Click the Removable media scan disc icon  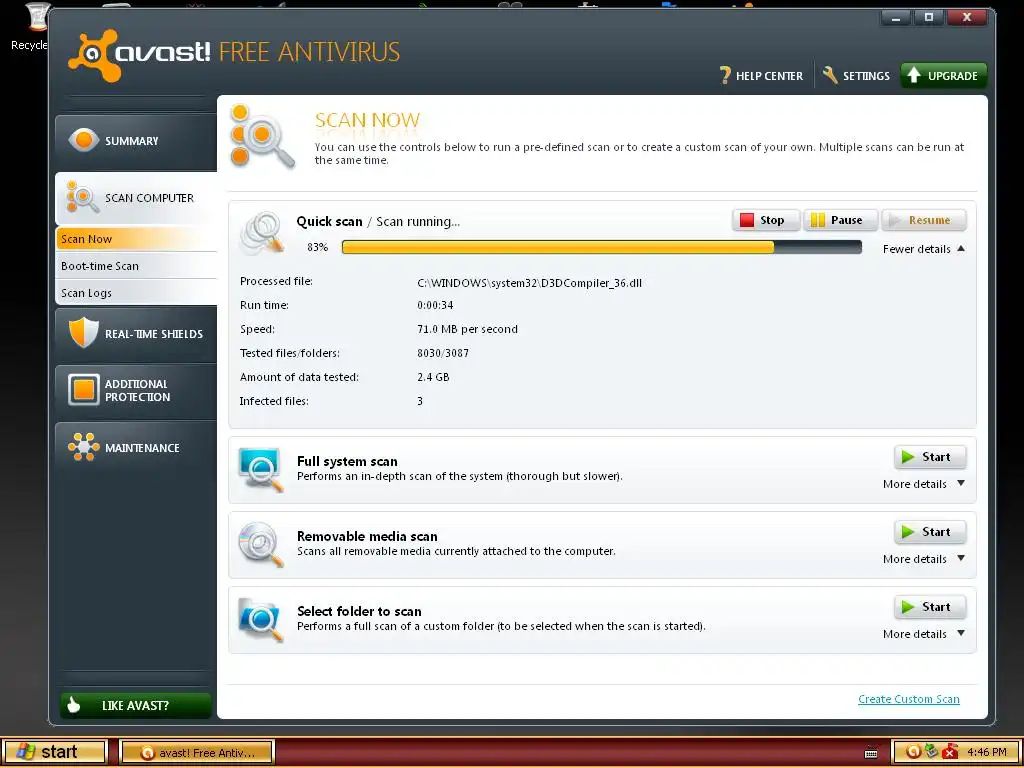261,544
